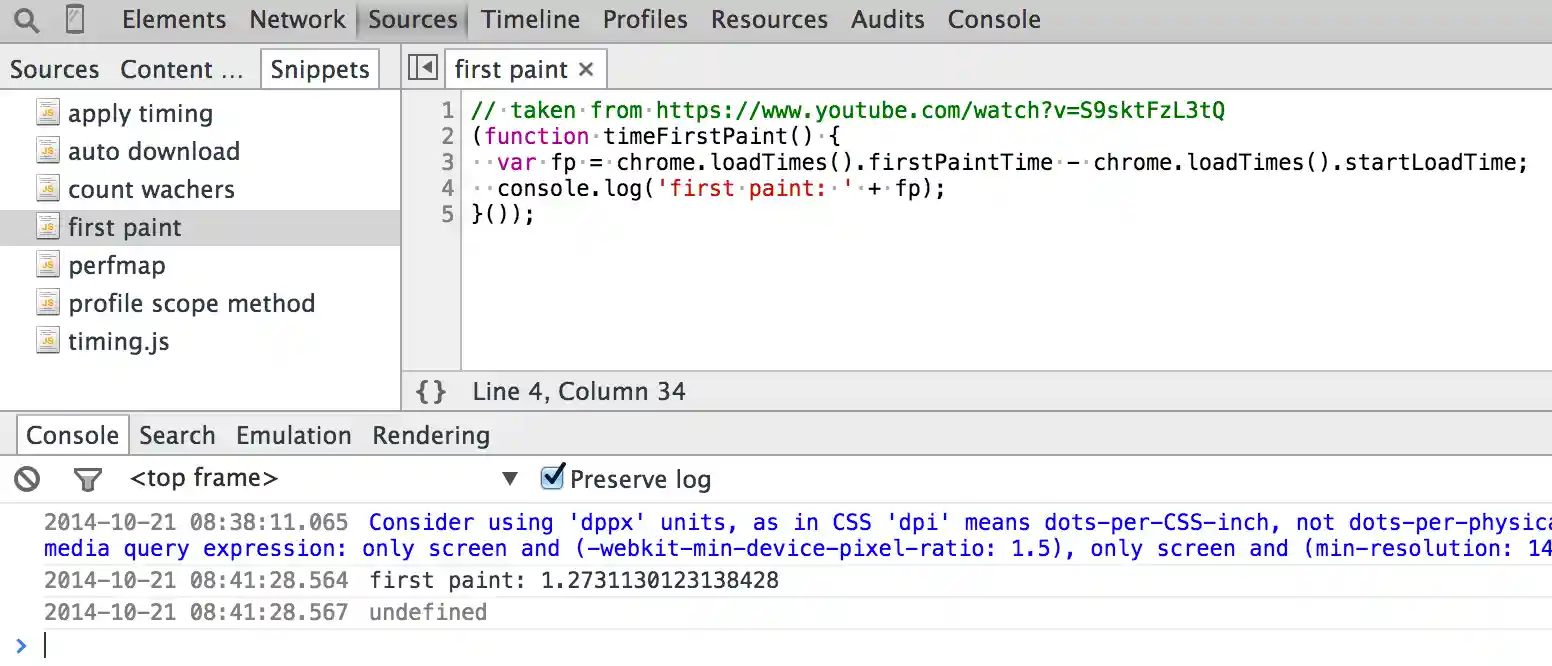The image size is (1552, 666).
Task: Select the count wachers snippet
Action: [x=151, y=189]
